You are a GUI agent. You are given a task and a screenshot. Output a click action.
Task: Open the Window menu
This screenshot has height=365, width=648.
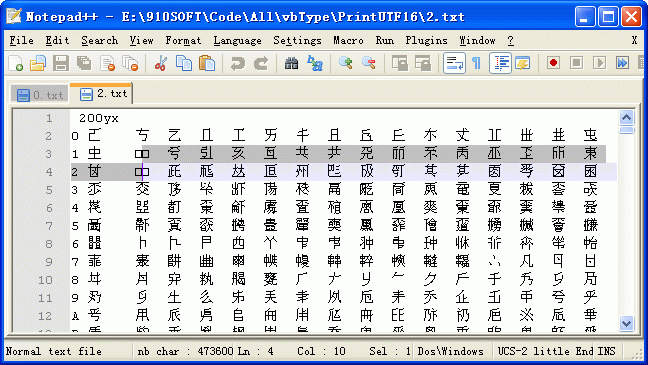click(477, 41)
